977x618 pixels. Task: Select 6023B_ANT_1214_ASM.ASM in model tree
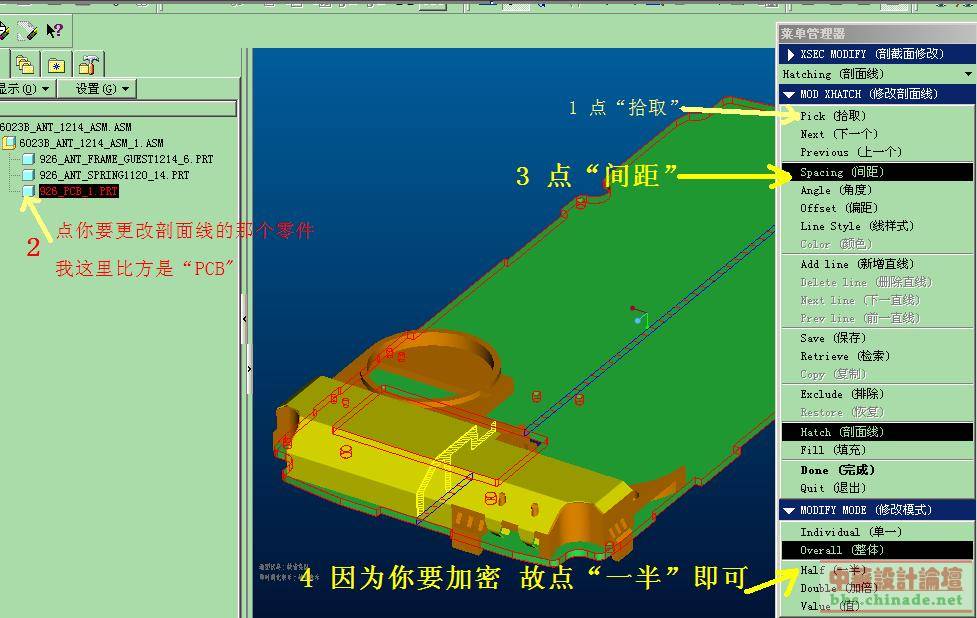[65, 126]
